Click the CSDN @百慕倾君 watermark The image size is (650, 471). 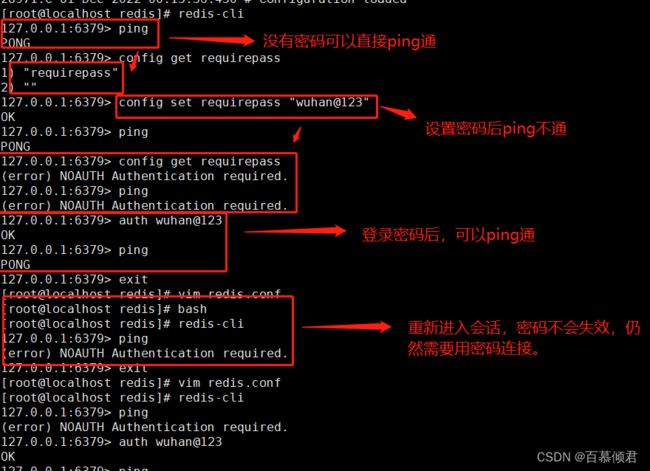(x=587, y=457)
